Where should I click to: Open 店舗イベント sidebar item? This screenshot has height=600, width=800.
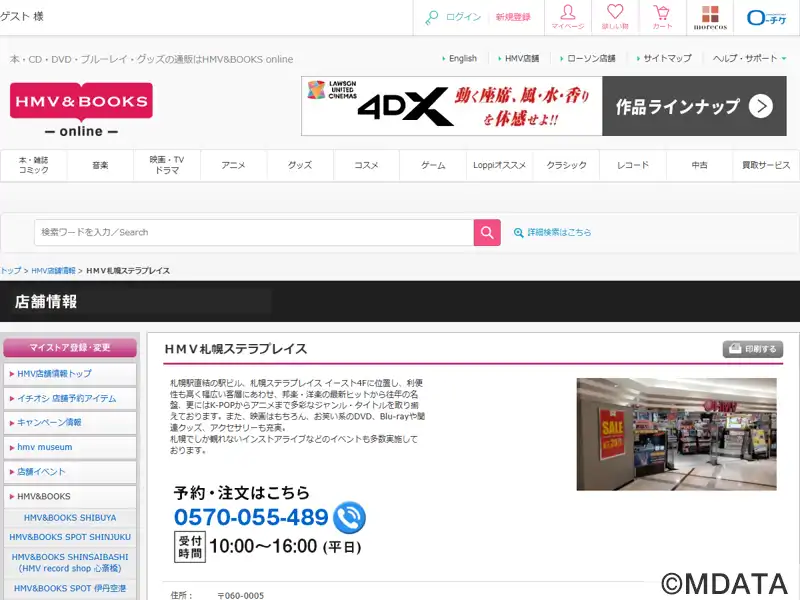coord(70,472)
